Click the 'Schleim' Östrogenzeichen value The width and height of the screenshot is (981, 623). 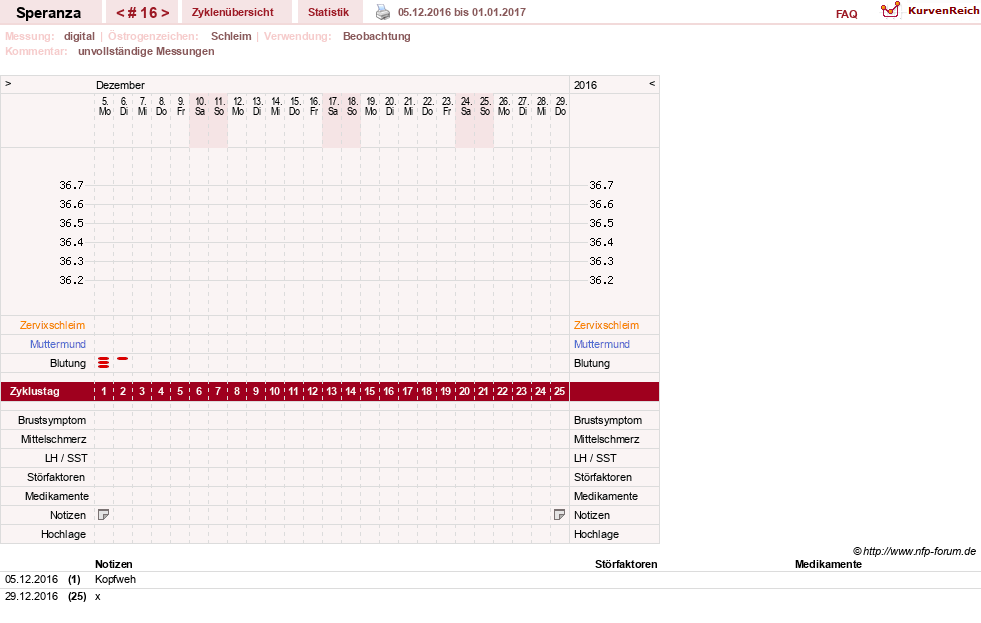231,36
